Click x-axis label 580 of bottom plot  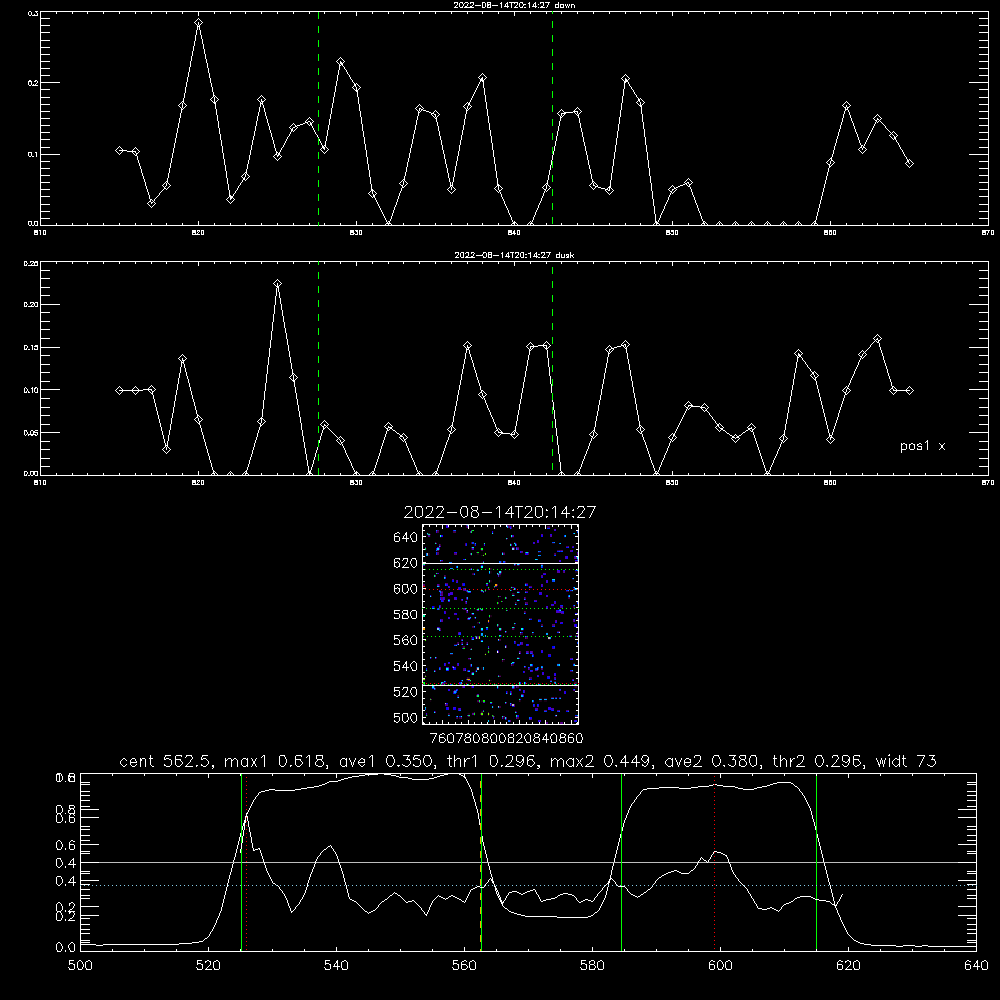coord(592,965)
